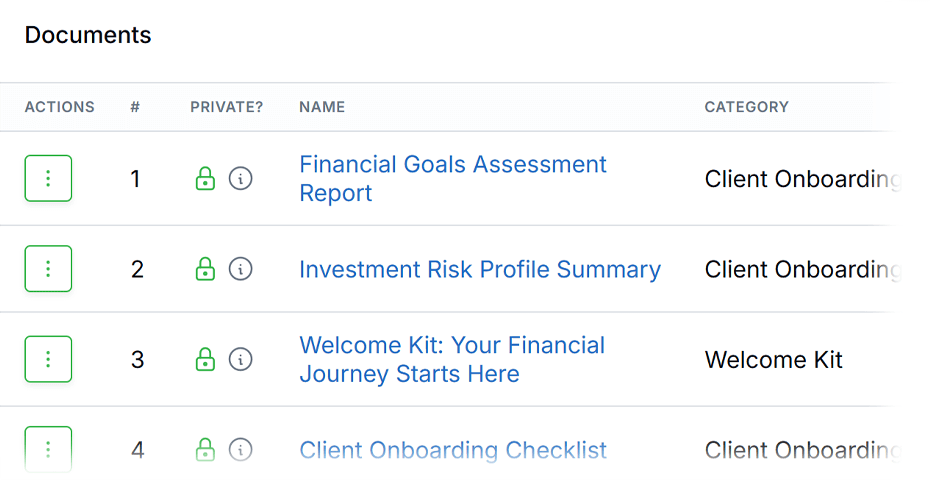930x480 pixels.
Task: Open actions menu for document row 1
Action: tap(48, 179)
